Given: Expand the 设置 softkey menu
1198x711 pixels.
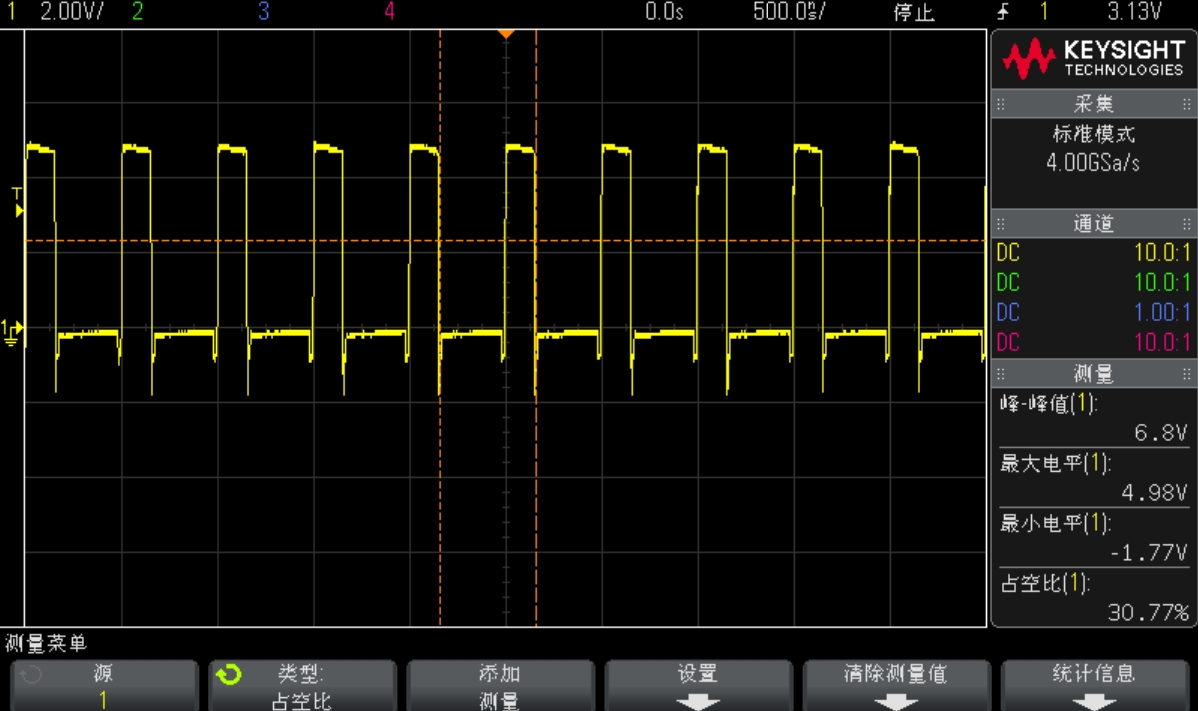Looking at the screenshot, I should click(x=698, y=686).
